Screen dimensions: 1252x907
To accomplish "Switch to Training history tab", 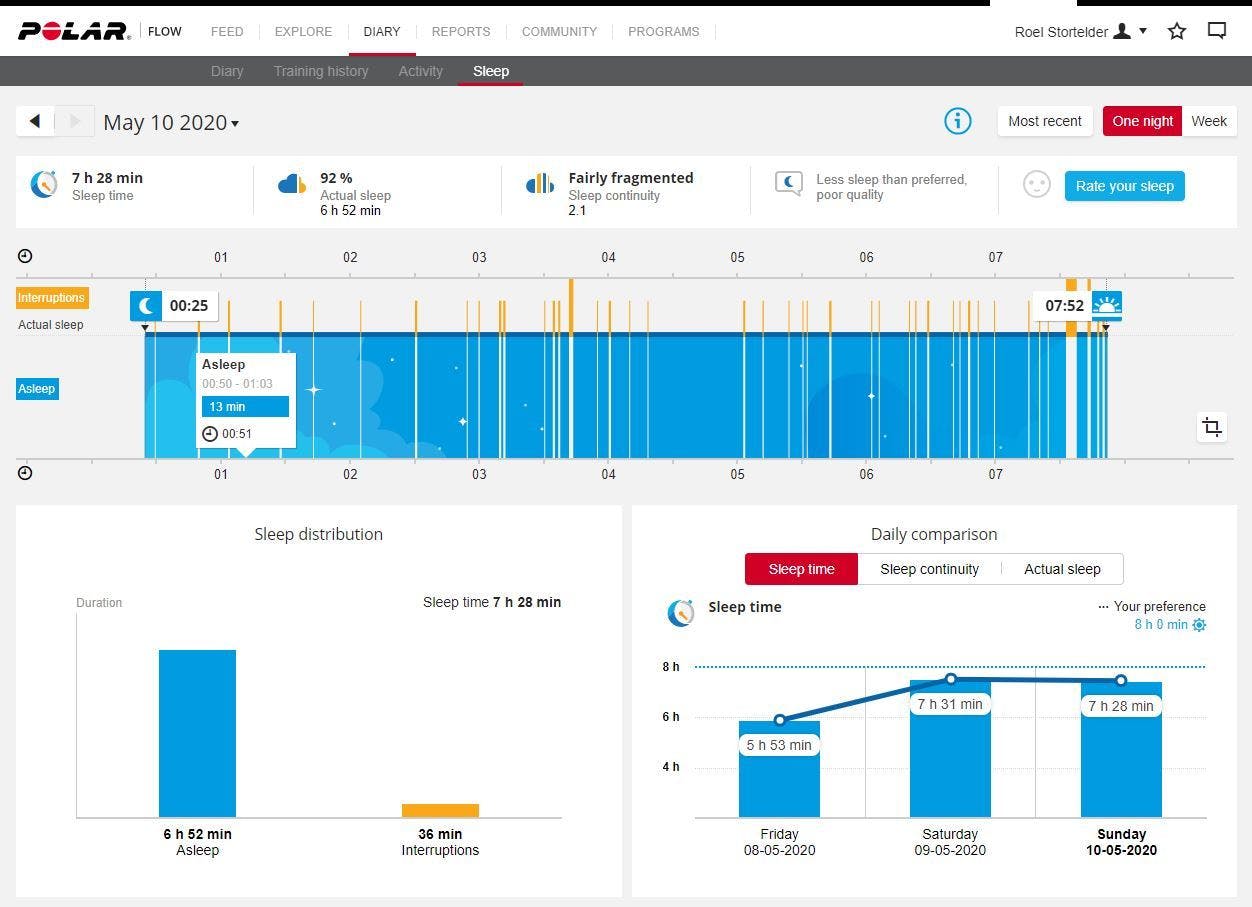I will coord(321,71).
